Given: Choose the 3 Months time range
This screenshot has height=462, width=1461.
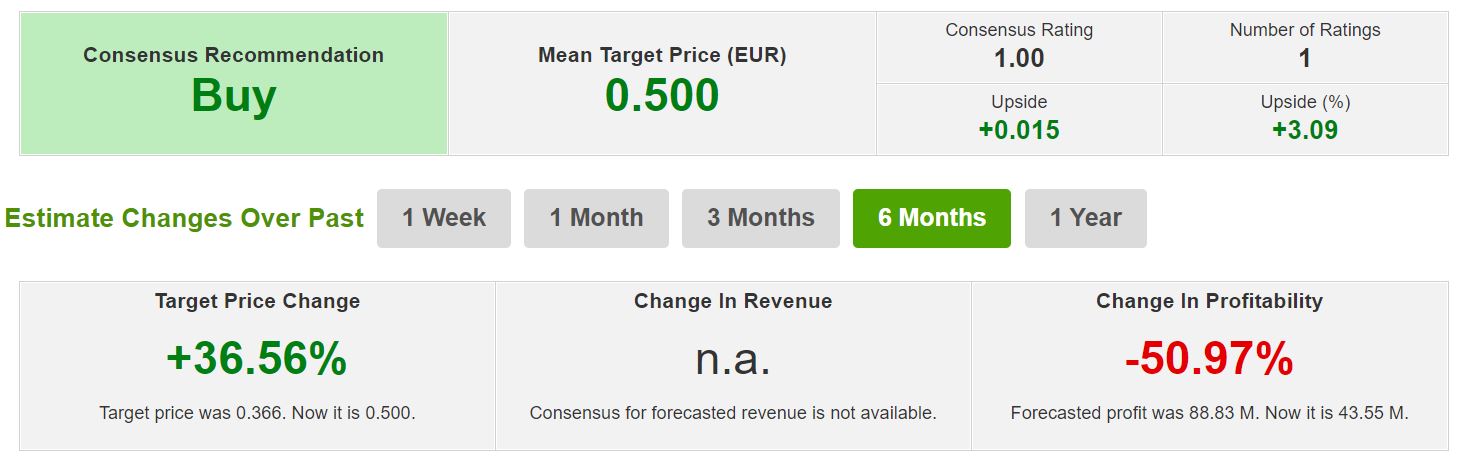Looking at the screenshot, I should (760, 218).
